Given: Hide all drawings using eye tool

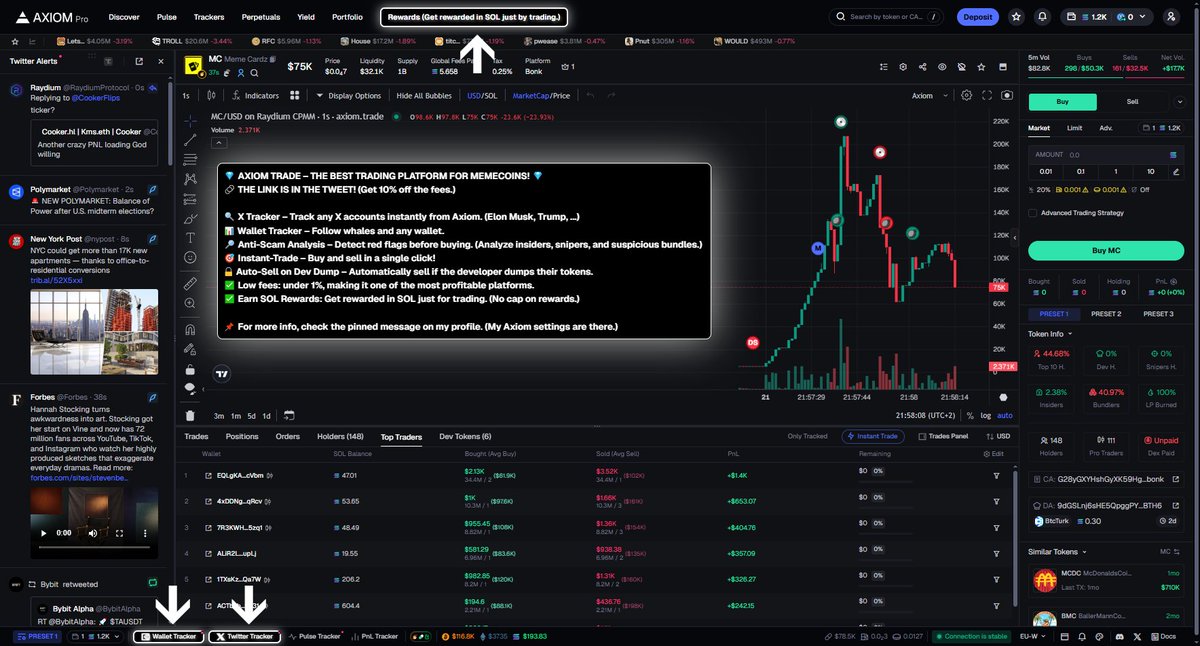Looking at the screenshot, I should tap(190, 387).
